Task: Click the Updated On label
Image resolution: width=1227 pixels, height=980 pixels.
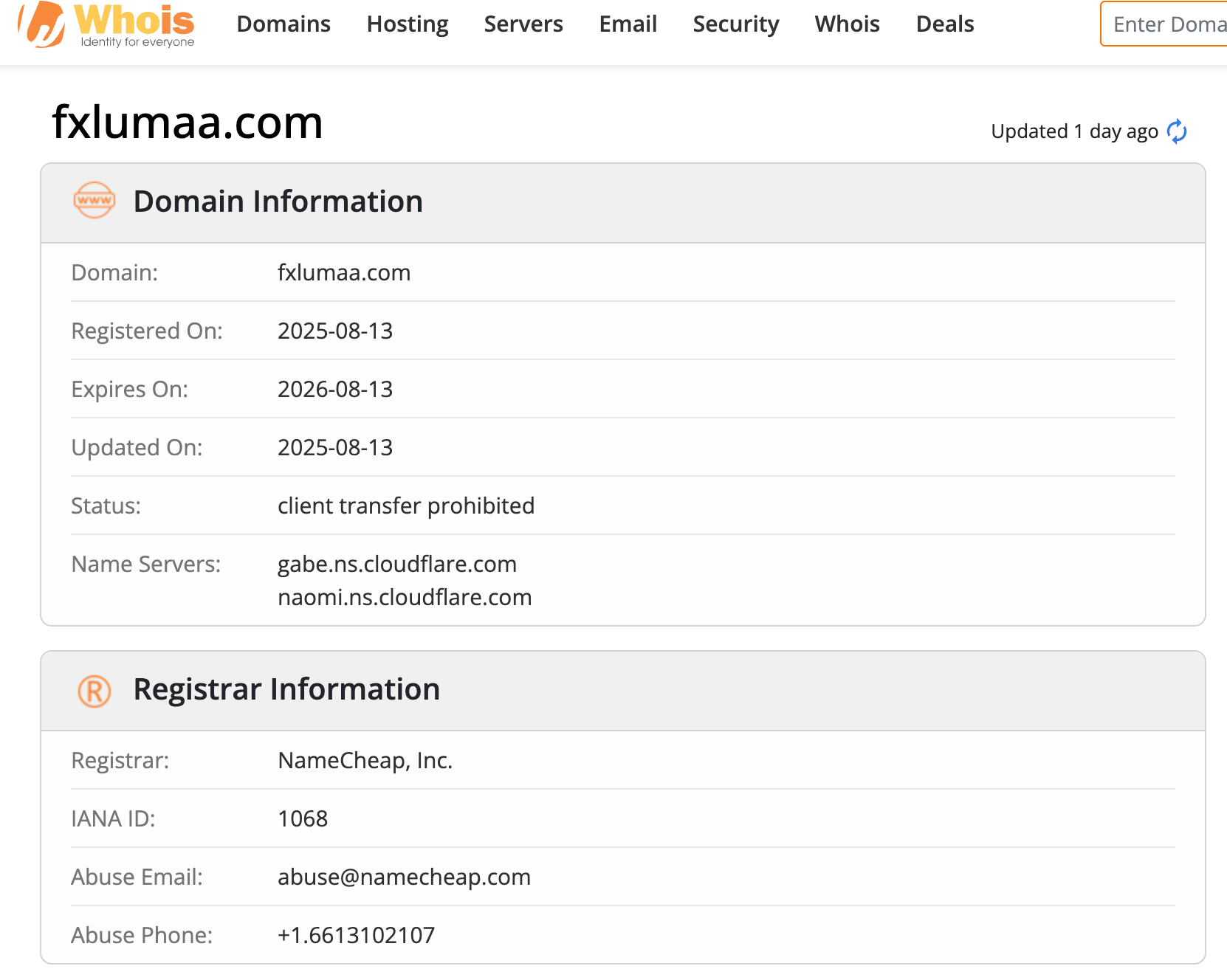Action: pos(137,448)
